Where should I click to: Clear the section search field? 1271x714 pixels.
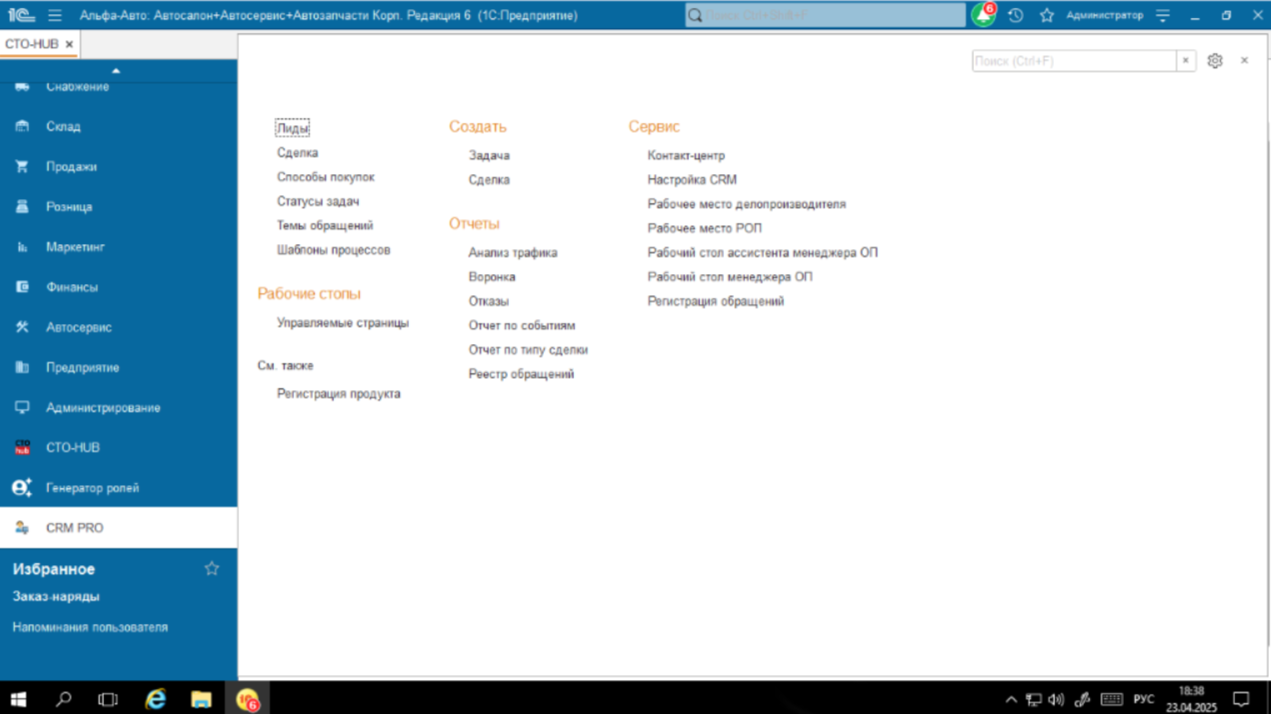[x=1186, y=61]
